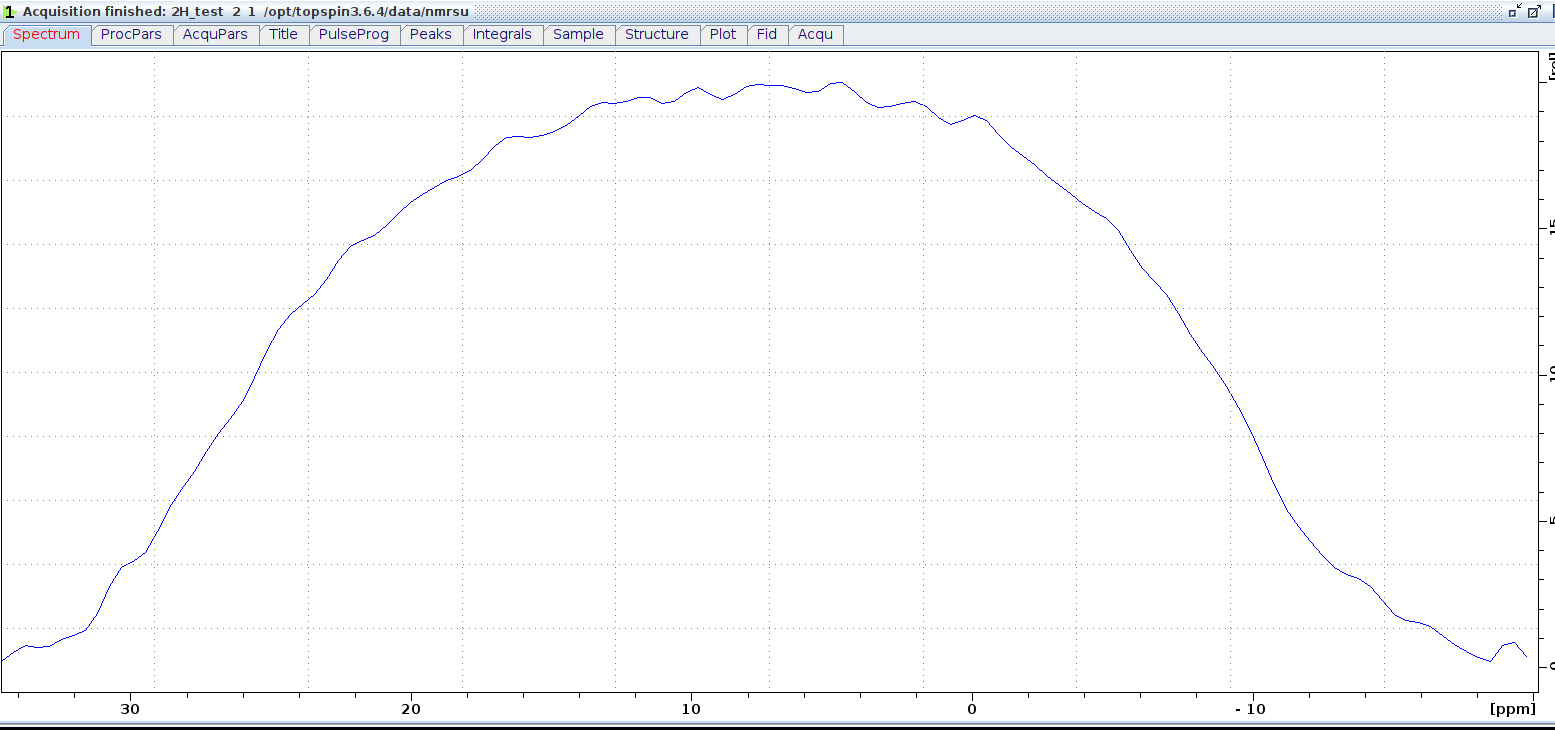Screen dimensions: 1555x730
Task: Iconify the data window with shrink icon
Action: 1515,12
